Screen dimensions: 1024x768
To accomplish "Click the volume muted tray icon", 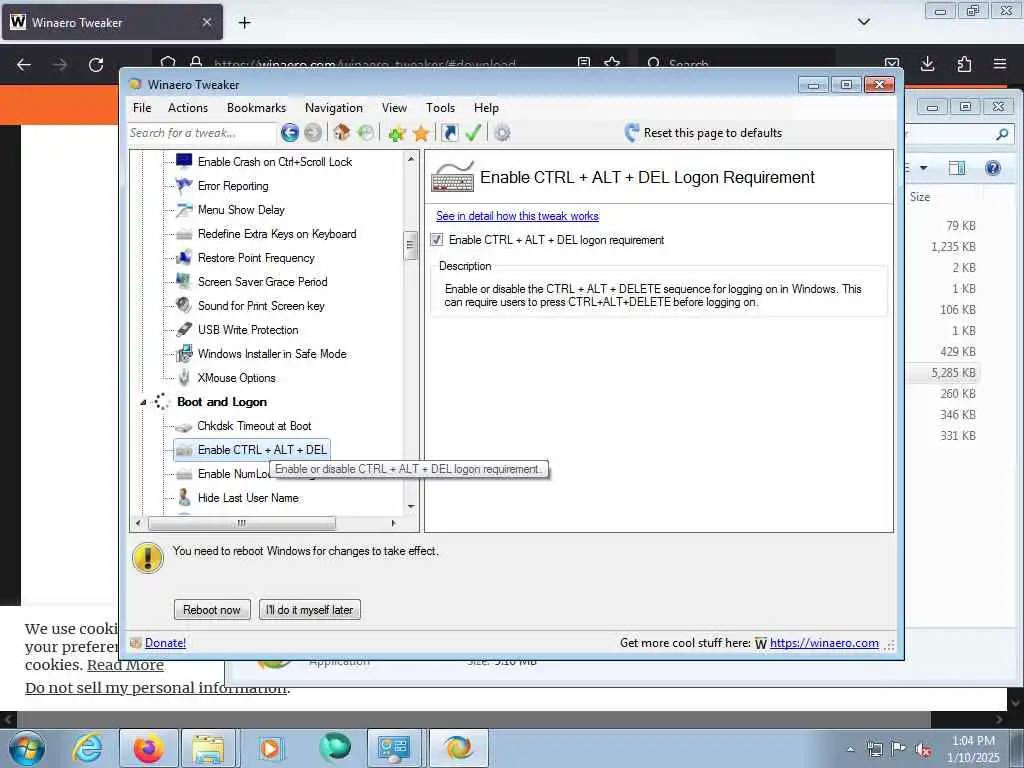I will pos(923,749).
